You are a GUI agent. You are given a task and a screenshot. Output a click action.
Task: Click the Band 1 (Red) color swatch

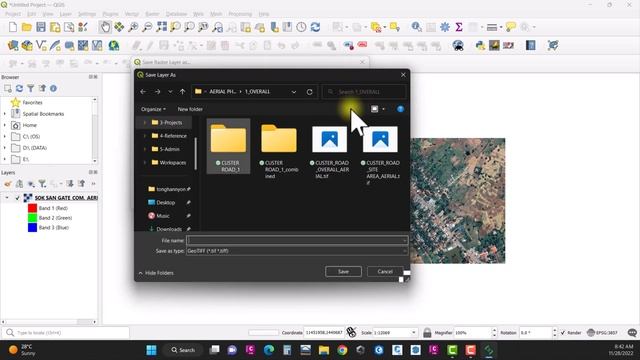[x=32, y=208]
